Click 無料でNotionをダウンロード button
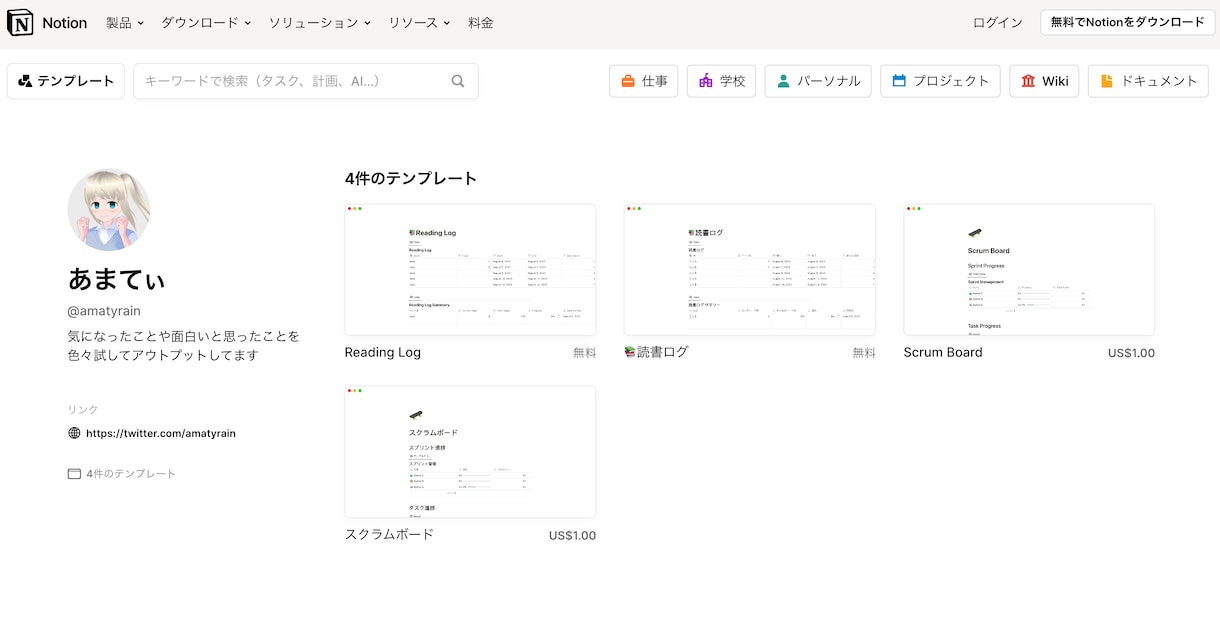This screenshot has height=629, width=1220. [1127, 22]
